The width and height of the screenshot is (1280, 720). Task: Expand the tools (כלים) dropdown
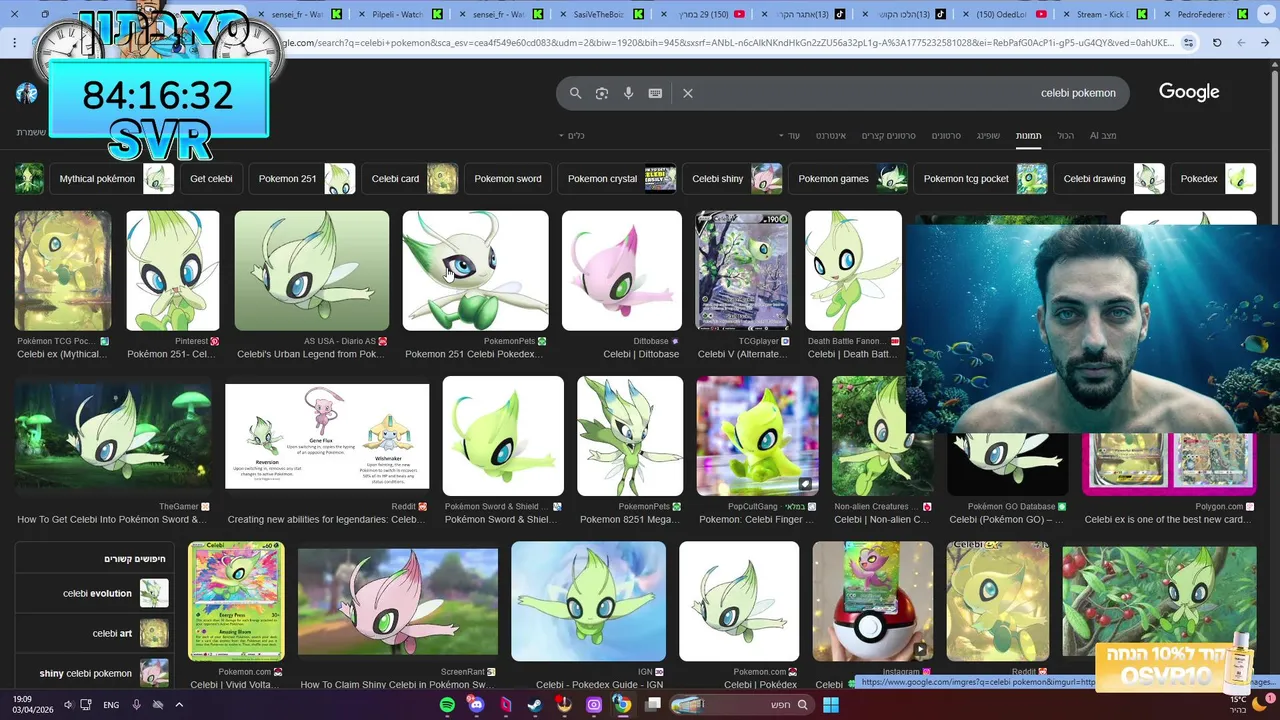coord(571,135)
